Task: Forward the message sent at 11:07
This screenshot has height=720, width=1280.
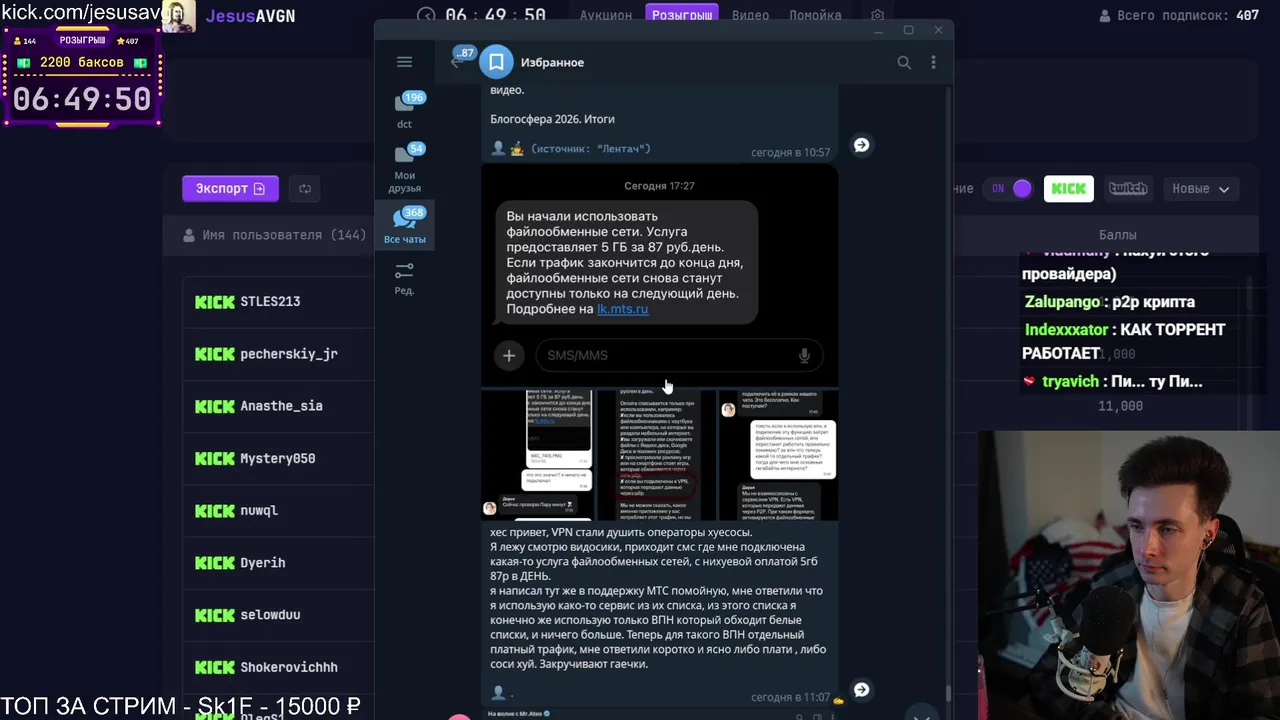Action: pos(861,690)
